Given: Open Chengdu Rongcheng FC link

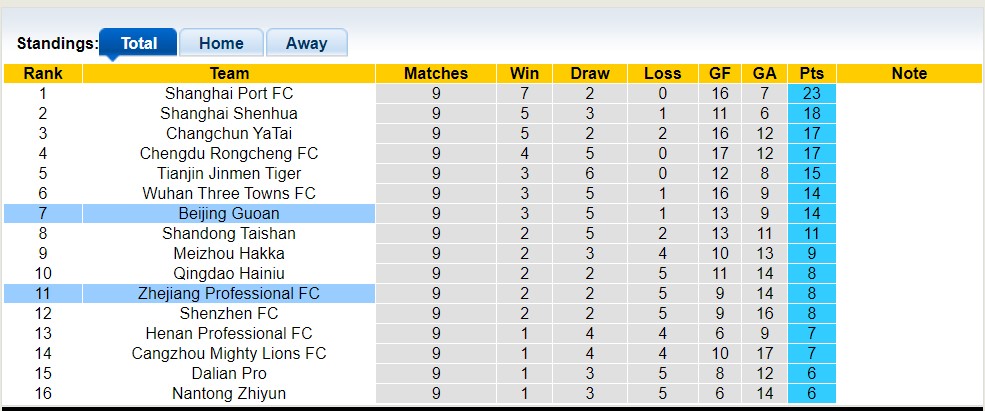Looking at the screenshot, I should coord(229,153).
